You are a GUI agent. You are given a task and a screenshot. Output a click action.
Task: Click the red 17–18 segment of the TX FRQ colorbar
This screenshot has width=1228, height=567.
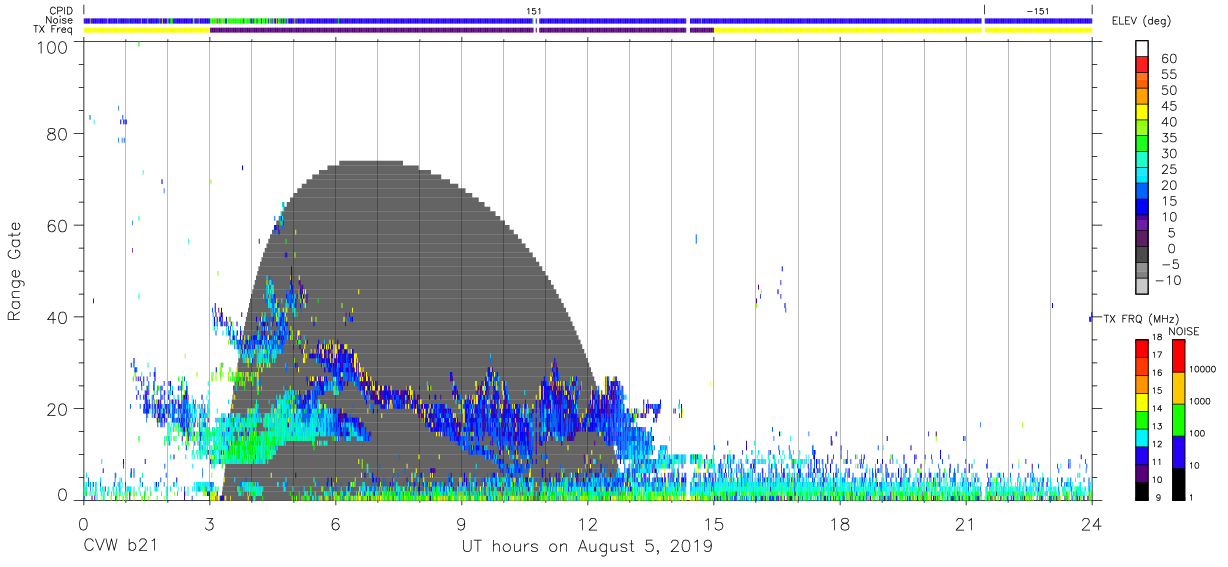[x=1142, y=348]
